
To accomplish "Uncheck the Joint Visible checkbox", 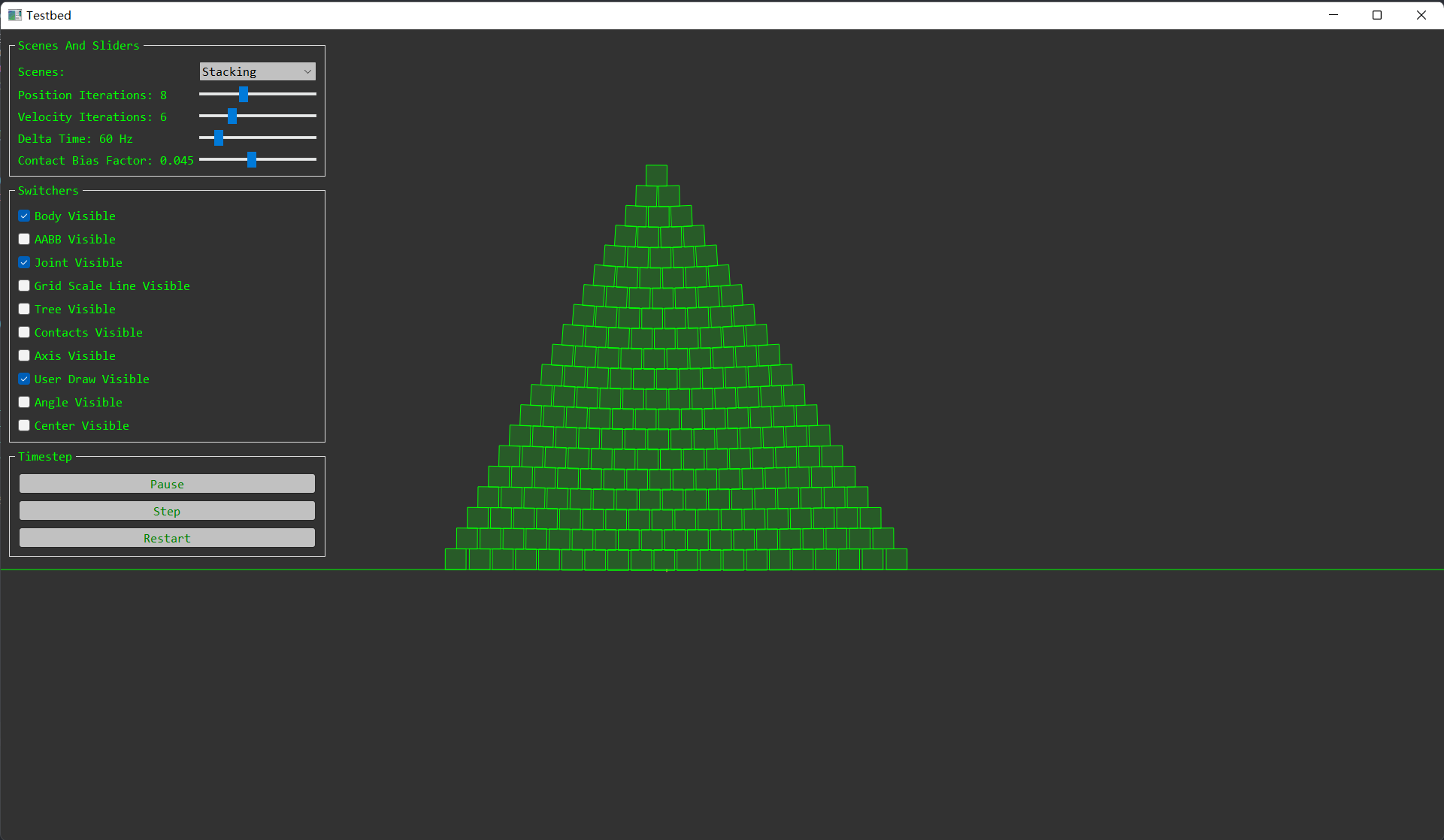I will [24, 263].
